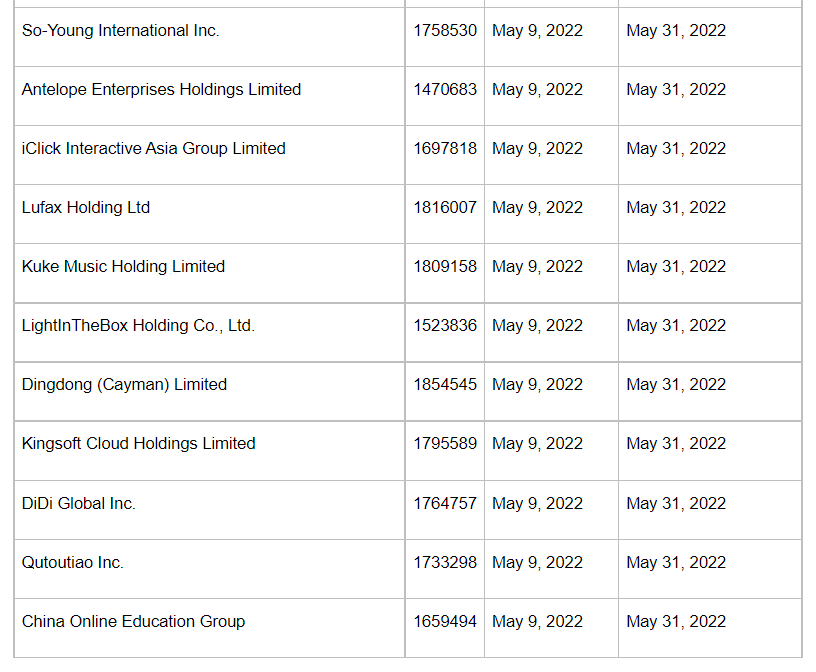
Task: Click number 1758530 for So-Young
Action: [445, 31]
